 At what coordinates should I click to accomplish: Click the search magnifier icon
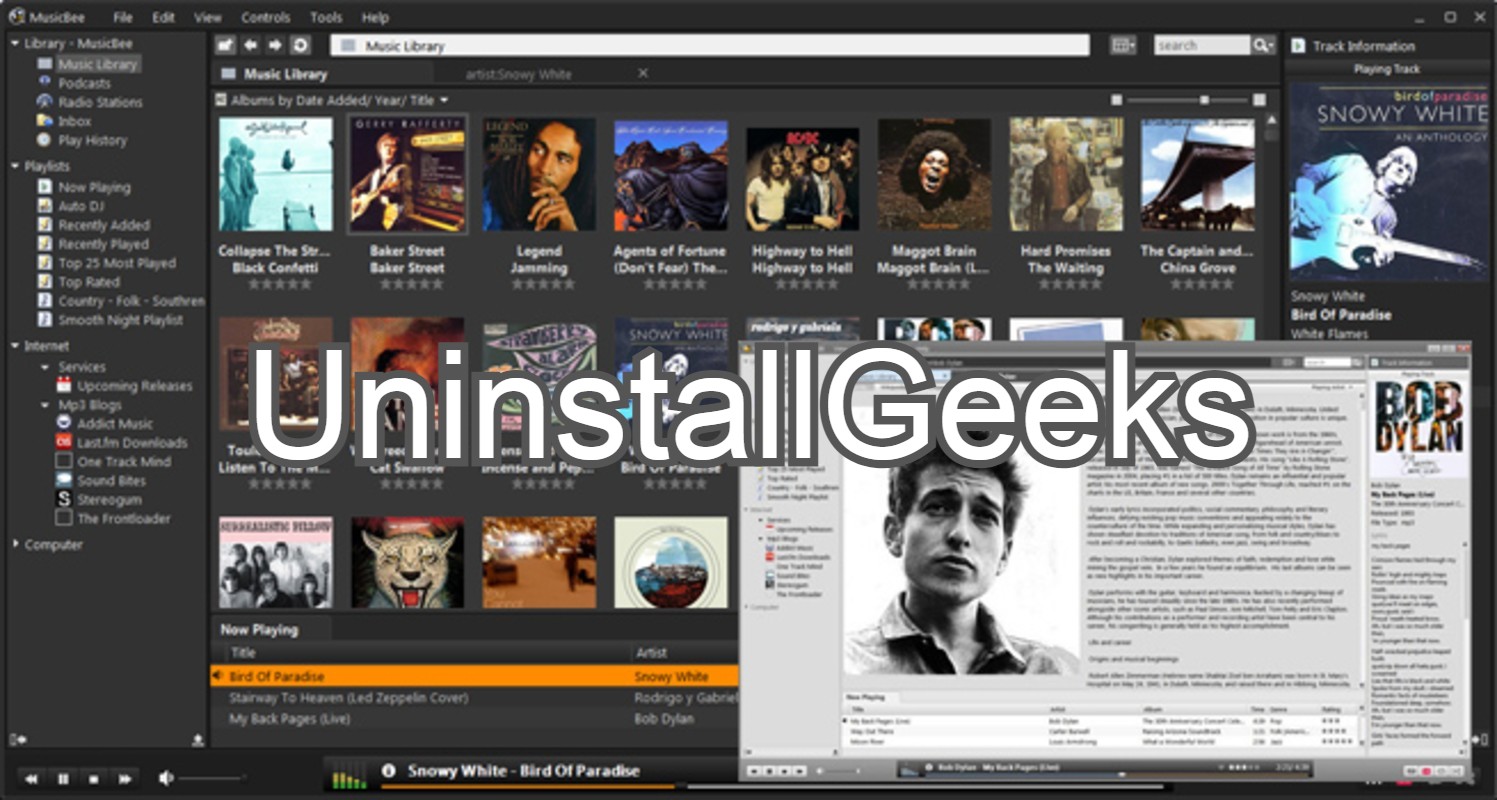[x=1263, y=45]
